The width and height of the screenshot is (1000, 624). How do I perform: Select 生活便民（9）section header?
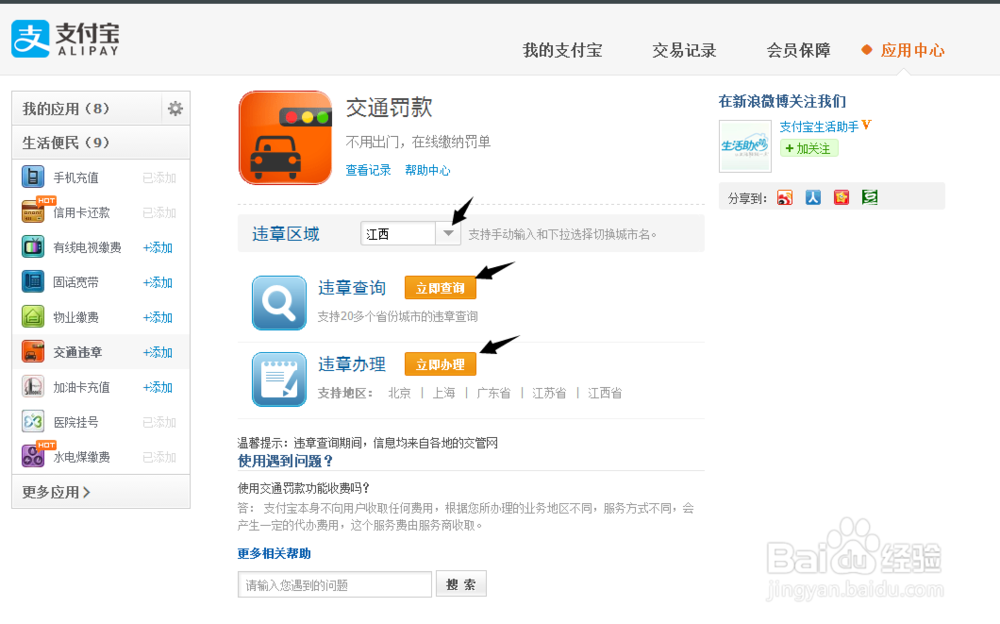(x=101, y=142)
